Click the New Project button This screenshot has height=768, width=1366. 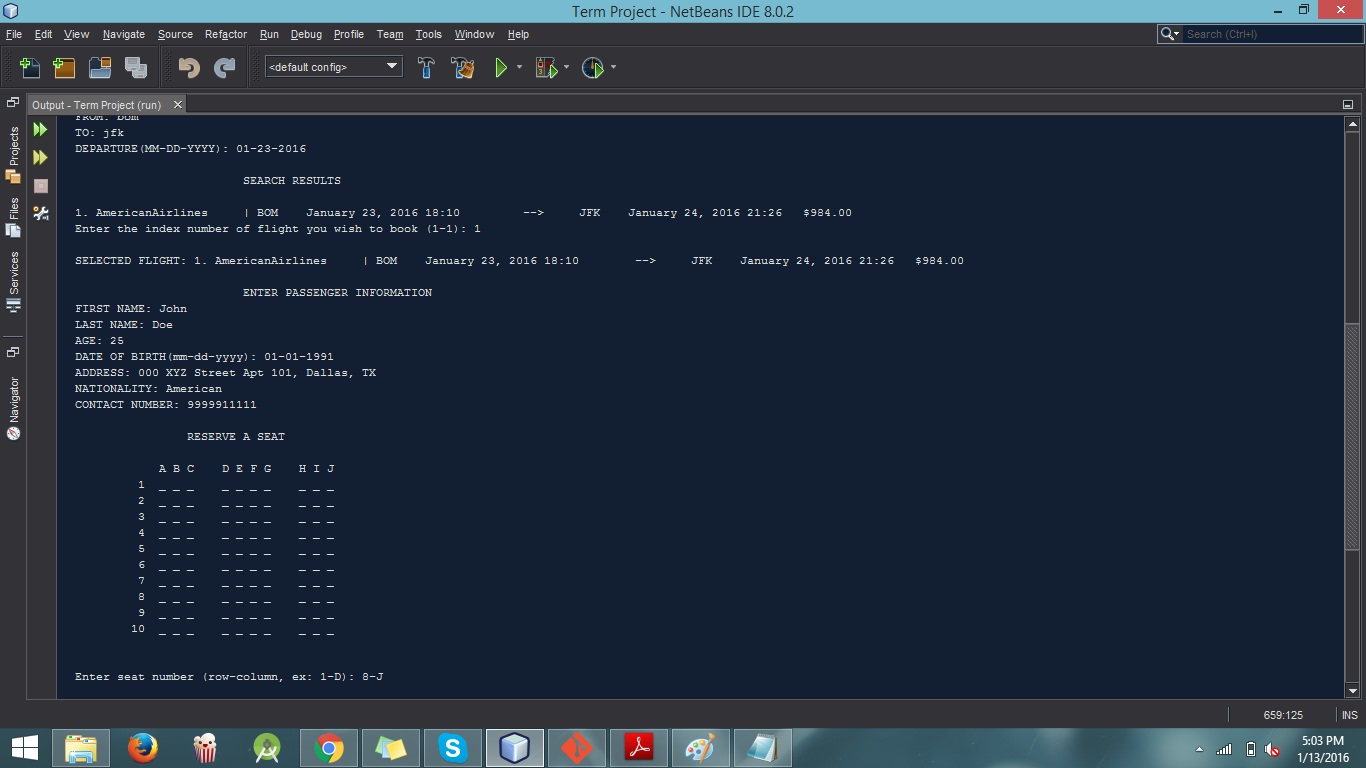point(63,67)
